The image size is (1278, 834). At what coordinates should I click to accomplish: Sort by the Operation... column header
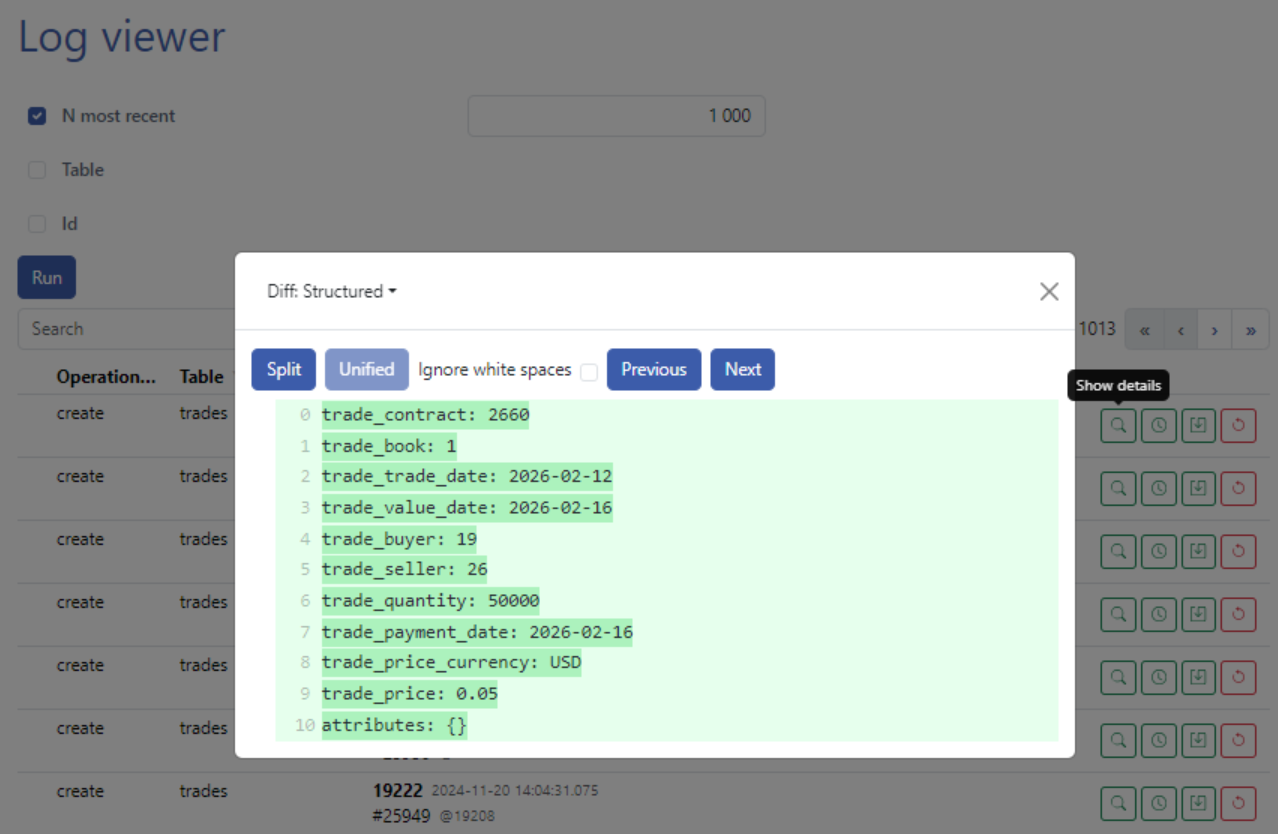tap(106, 377)
